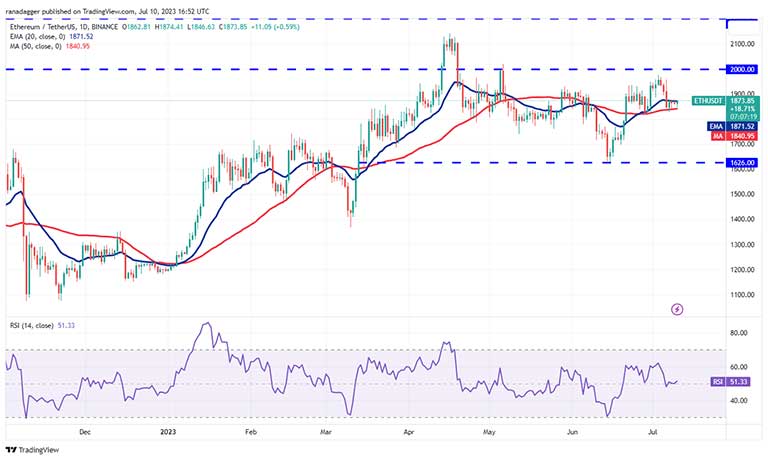Click 1200.00 on the price axis

pyautogui.click(x=742, y=269)
